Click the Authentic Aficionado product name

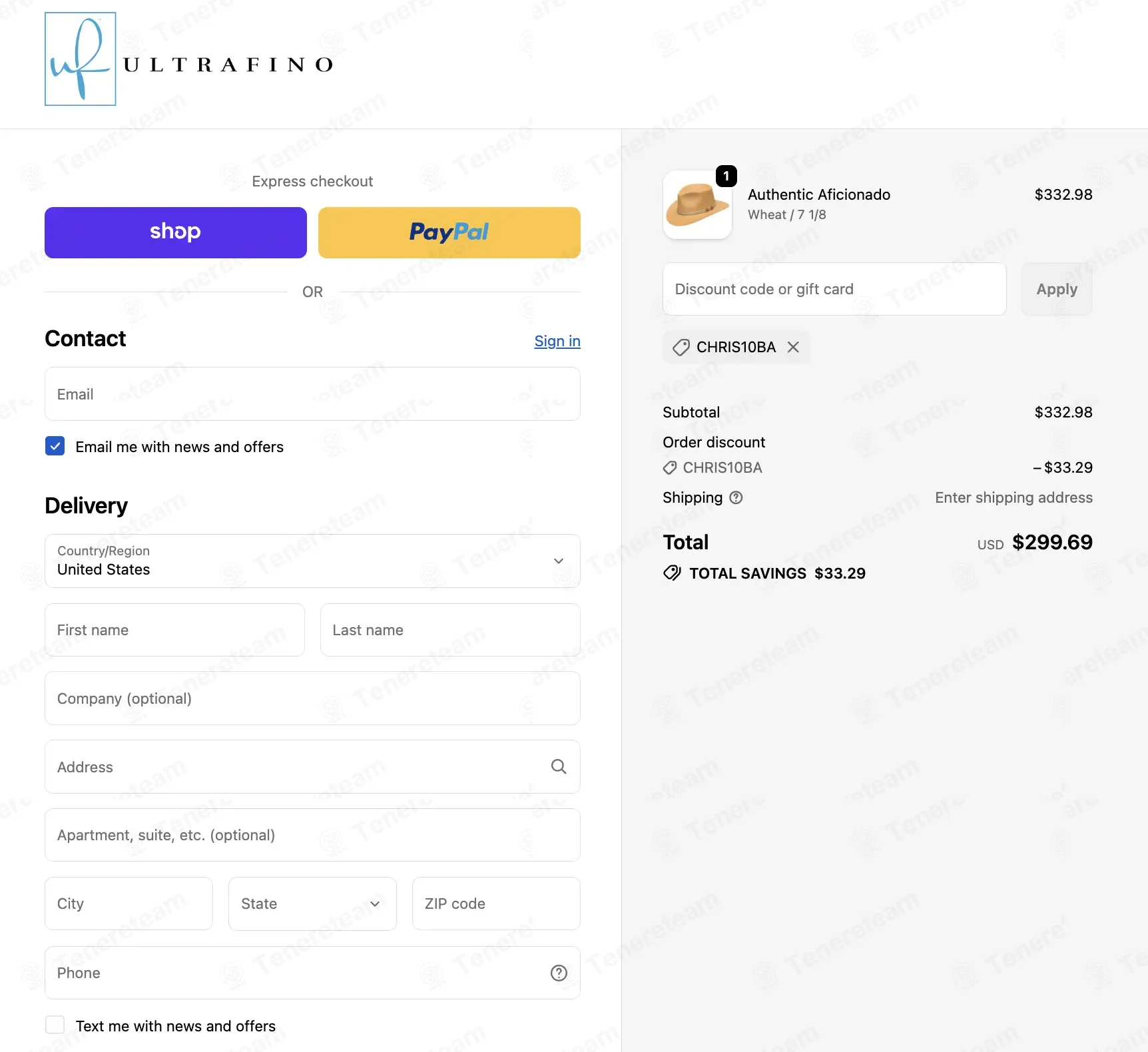819,194
